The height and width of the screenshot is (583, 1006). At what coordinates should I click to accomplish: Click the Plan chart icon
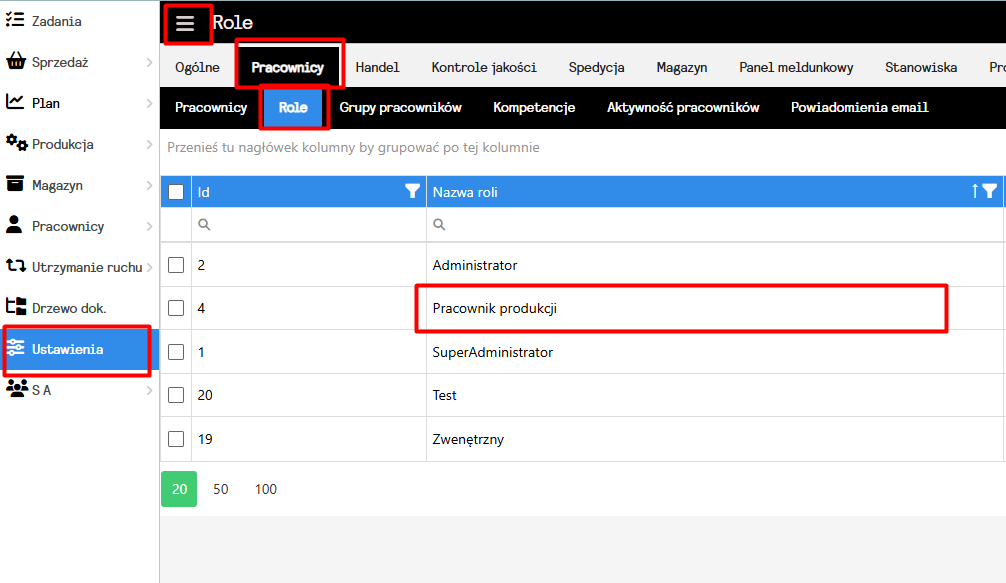pyautogui.click(x=15, y=102)
